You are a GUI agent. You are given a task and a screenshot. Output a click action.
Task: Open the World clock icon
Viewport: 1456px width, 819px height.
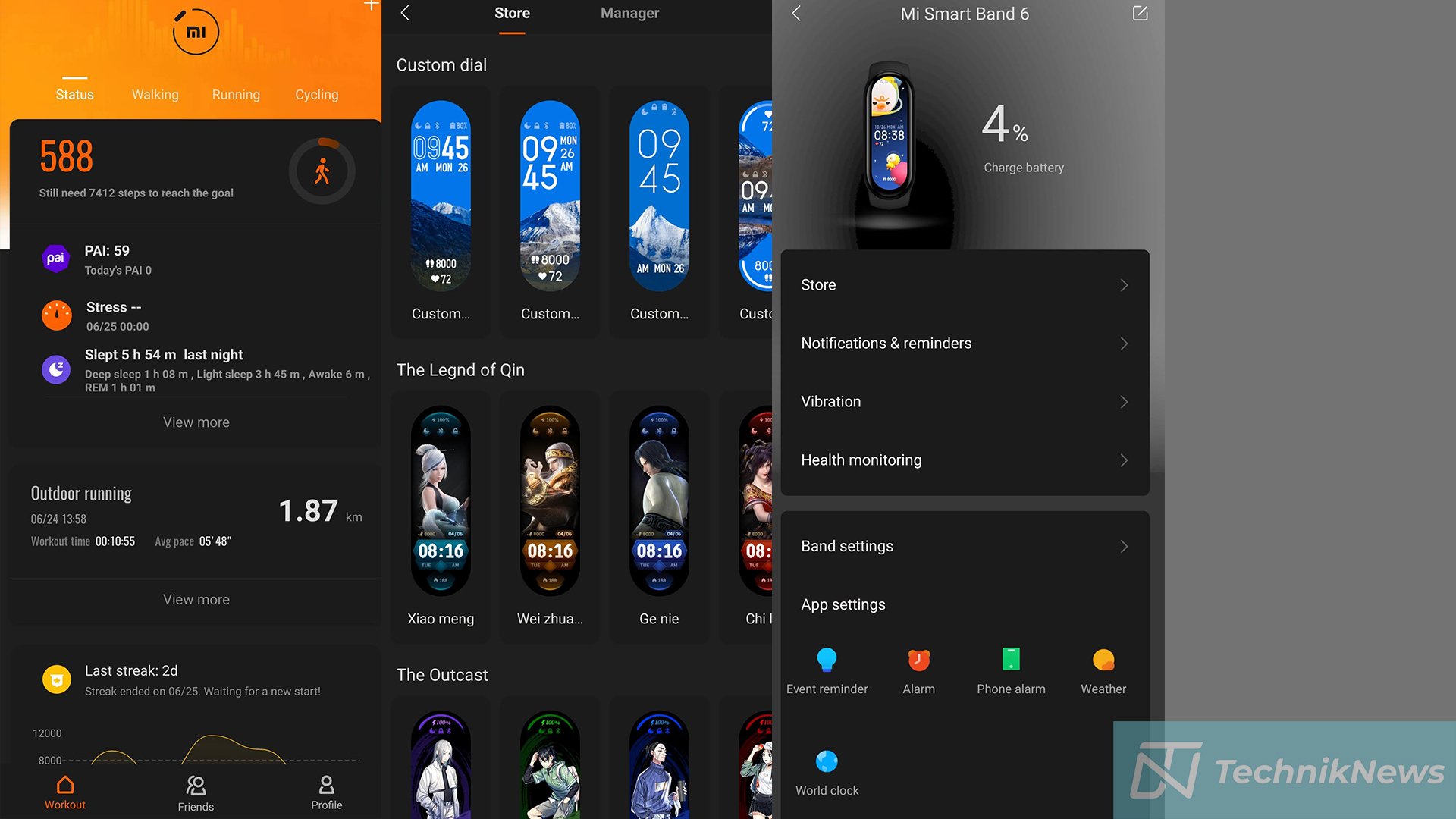click(x=827, y=761)
